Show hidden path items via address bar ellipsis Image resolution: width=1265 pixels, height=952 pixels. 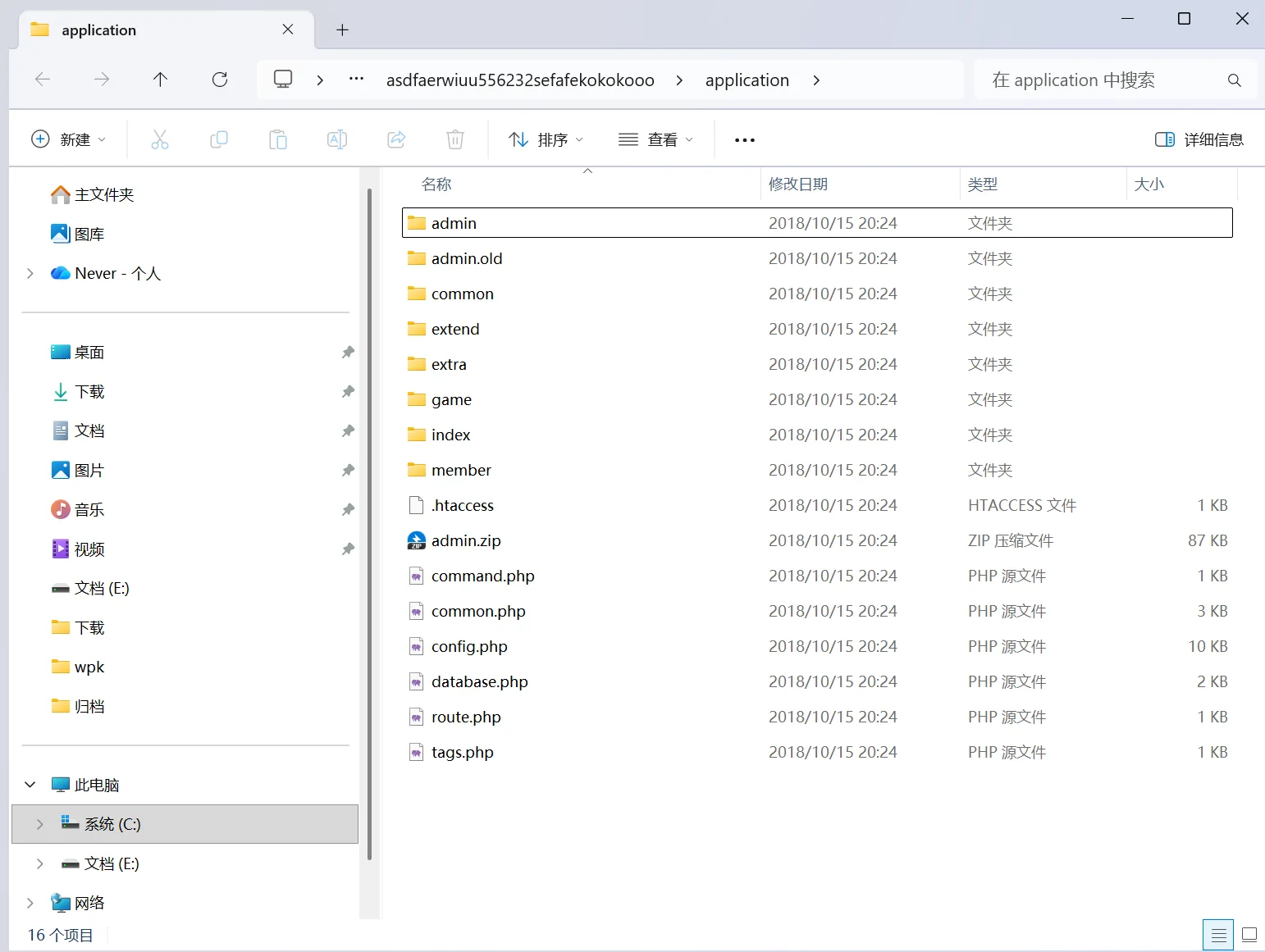(x=356, y=80)
